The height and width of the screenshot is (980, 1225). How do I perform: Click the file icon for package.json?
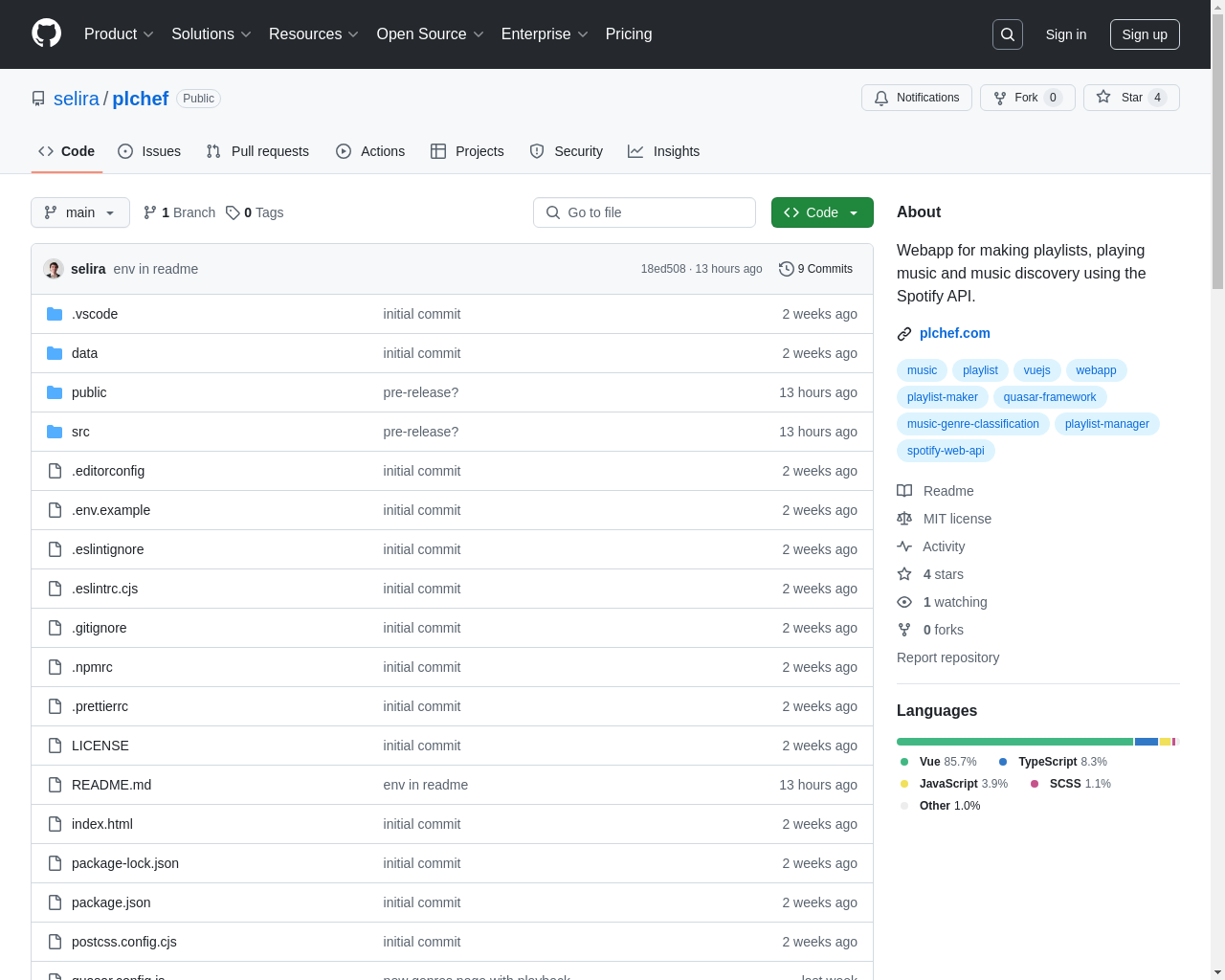pyautogui.click(x=55, y=902)
